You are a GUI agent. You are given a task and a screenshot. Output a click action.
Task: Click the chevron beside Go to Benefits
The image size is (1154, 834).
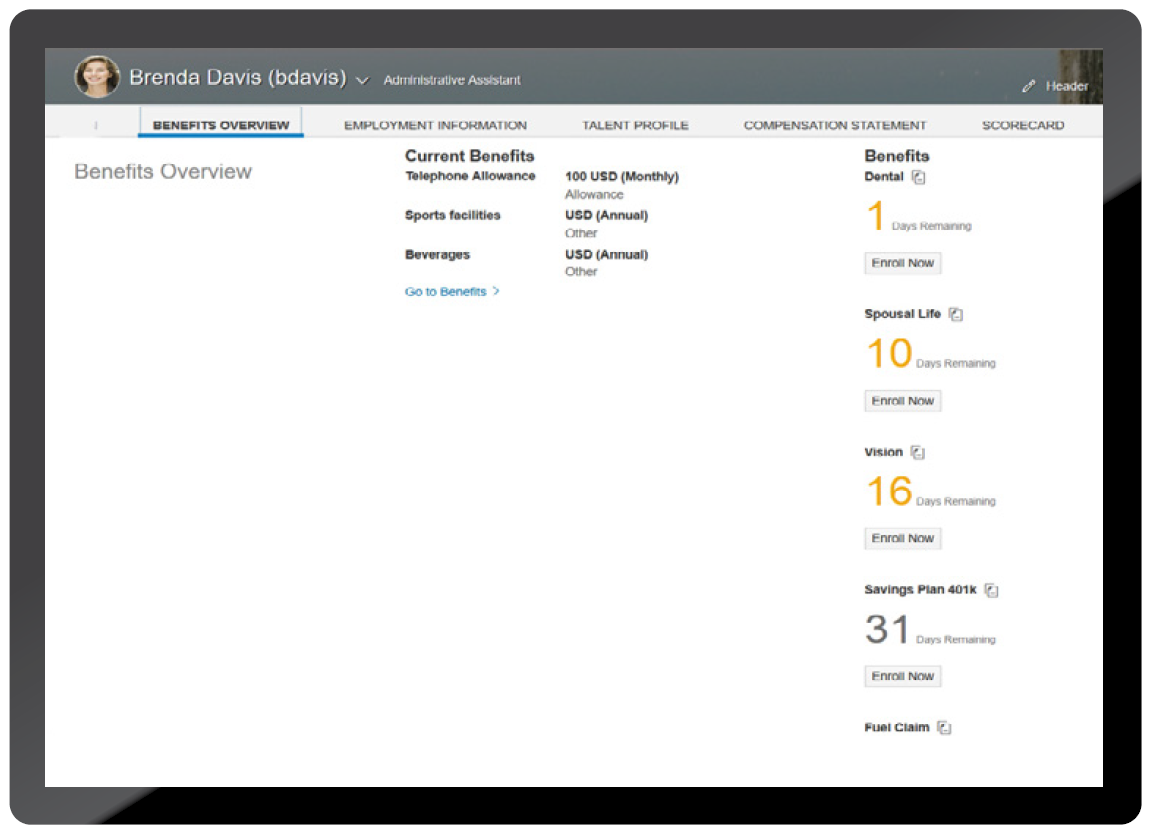496,292
